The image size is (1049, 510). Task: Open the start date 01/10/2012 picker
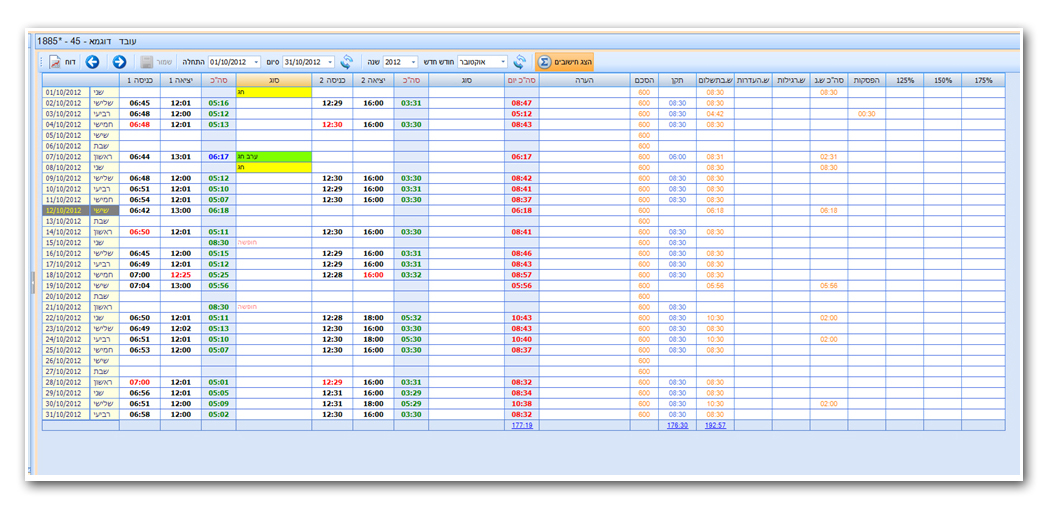pos(256,62)
